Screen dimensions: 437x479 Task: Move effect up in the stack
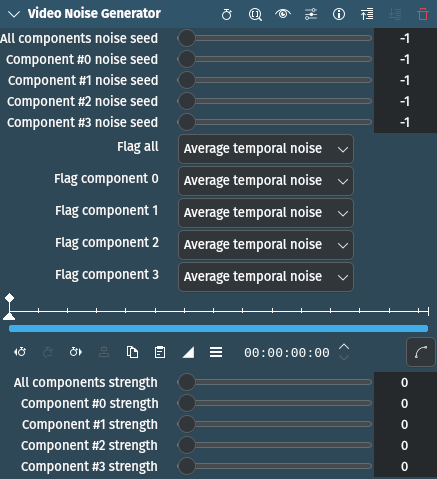tap(367, 14)
